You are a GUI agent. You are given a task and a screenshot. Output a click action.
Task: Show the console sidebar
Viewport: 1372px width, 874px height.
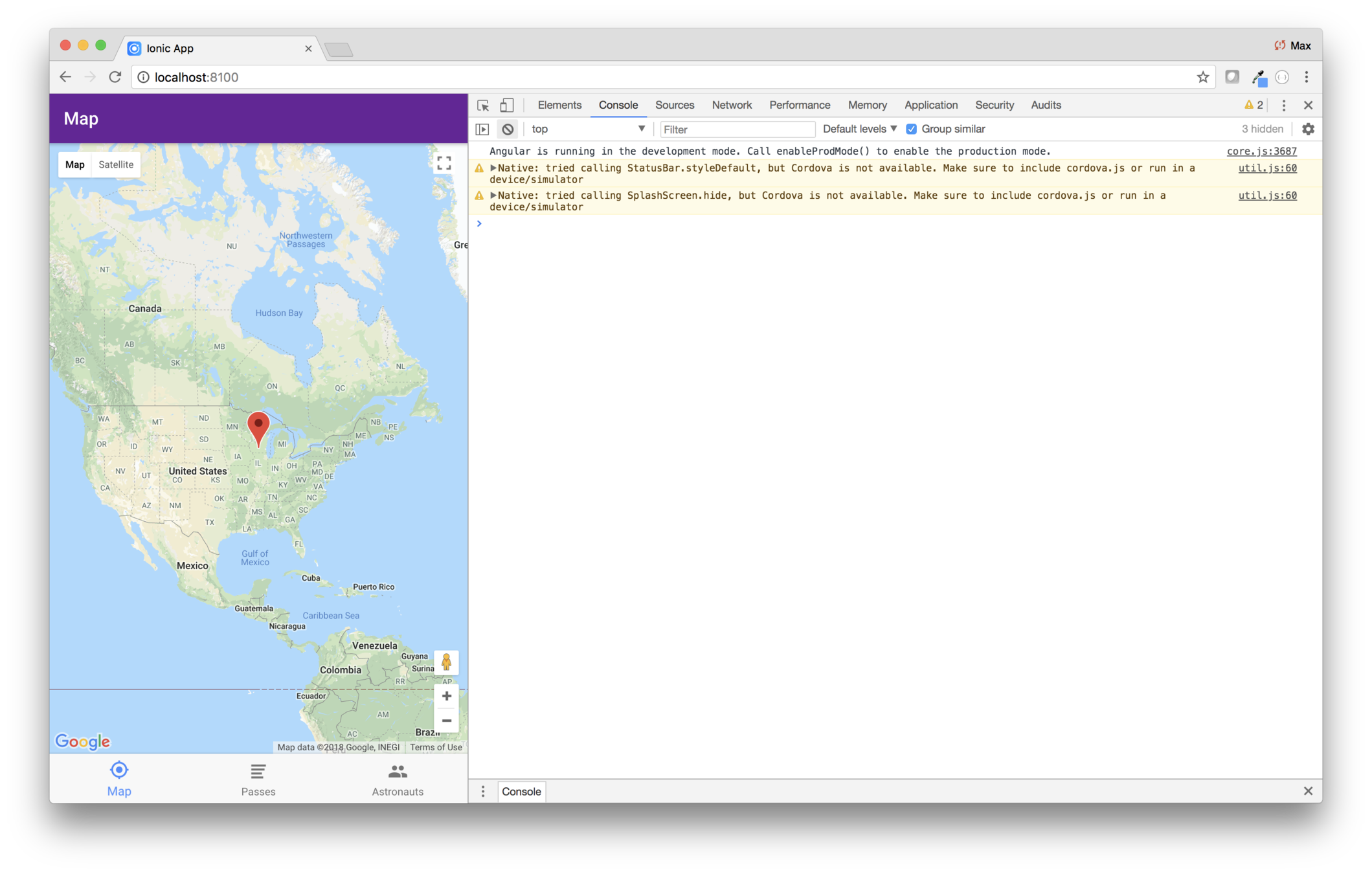[x=482, y=129]
